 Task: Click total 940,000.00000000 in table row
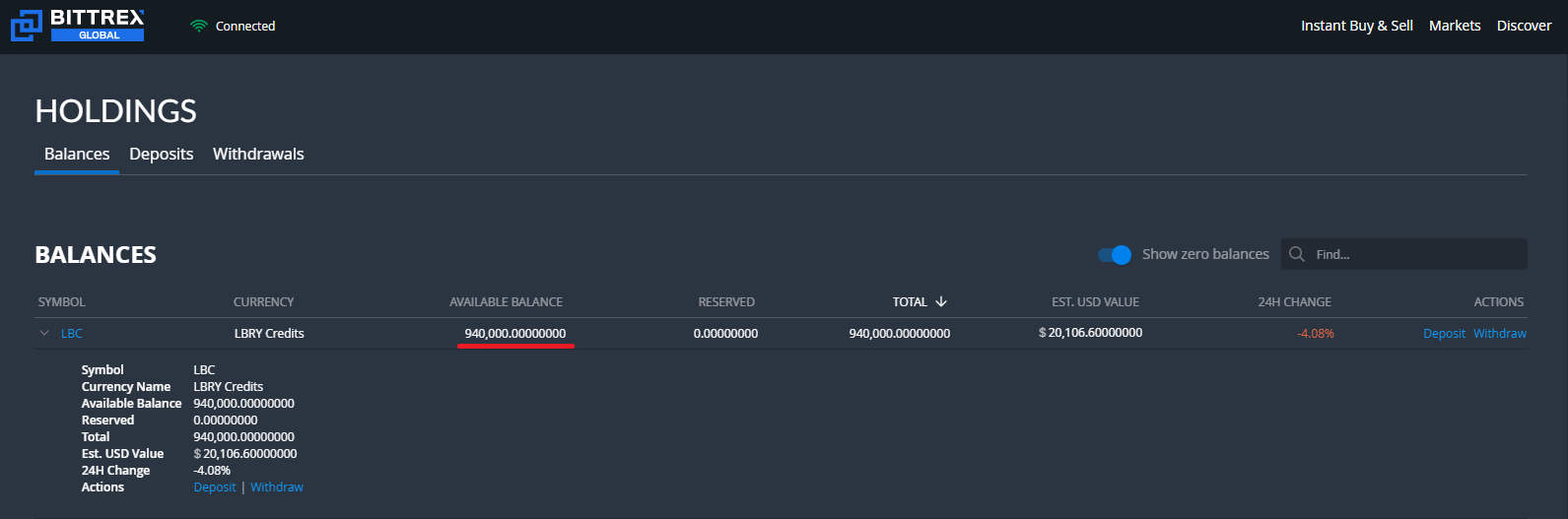tap(900, 333)
